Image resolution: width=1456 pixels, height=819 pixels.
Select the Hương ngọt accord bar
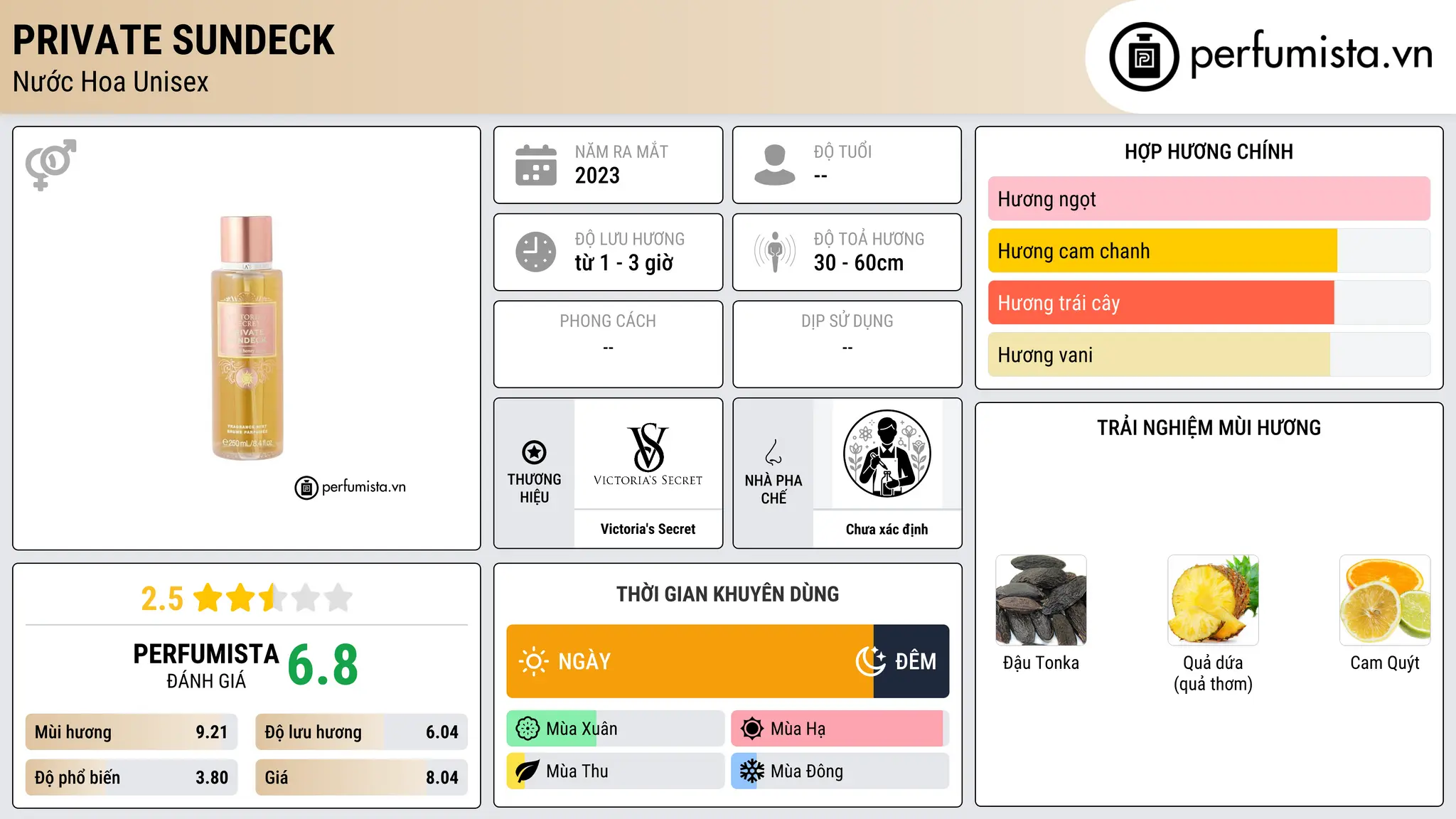pyautogui.click(x=1209, y=199)
